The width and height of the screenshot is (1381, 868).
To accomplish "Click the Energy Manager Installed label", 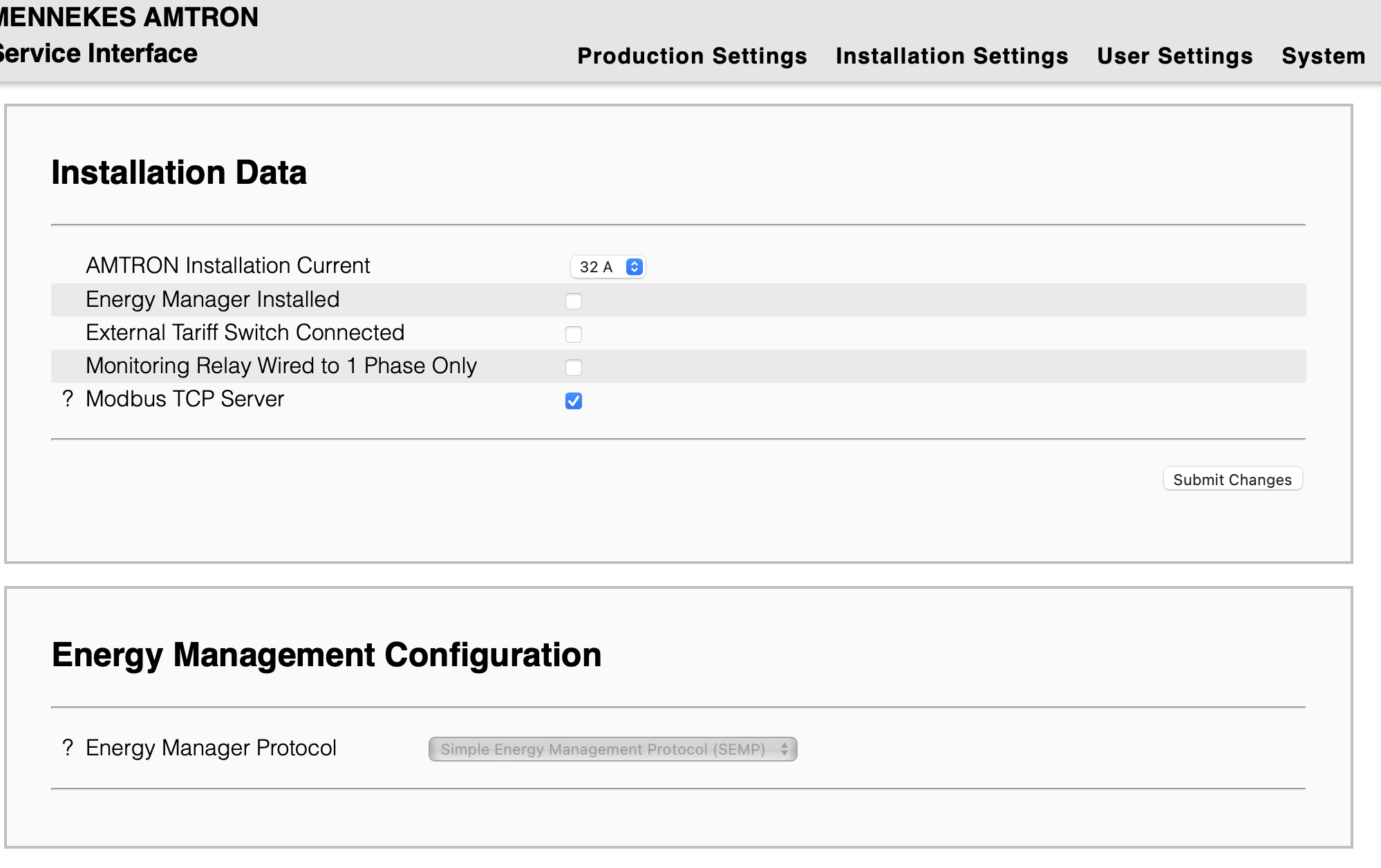I will click(213, 299).
